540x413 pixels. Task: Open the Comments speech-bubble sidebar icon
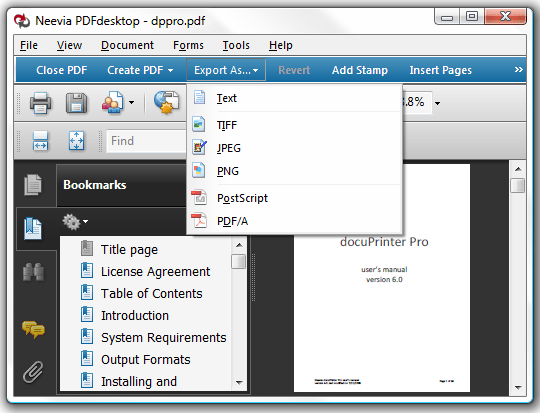click(33, 329)
